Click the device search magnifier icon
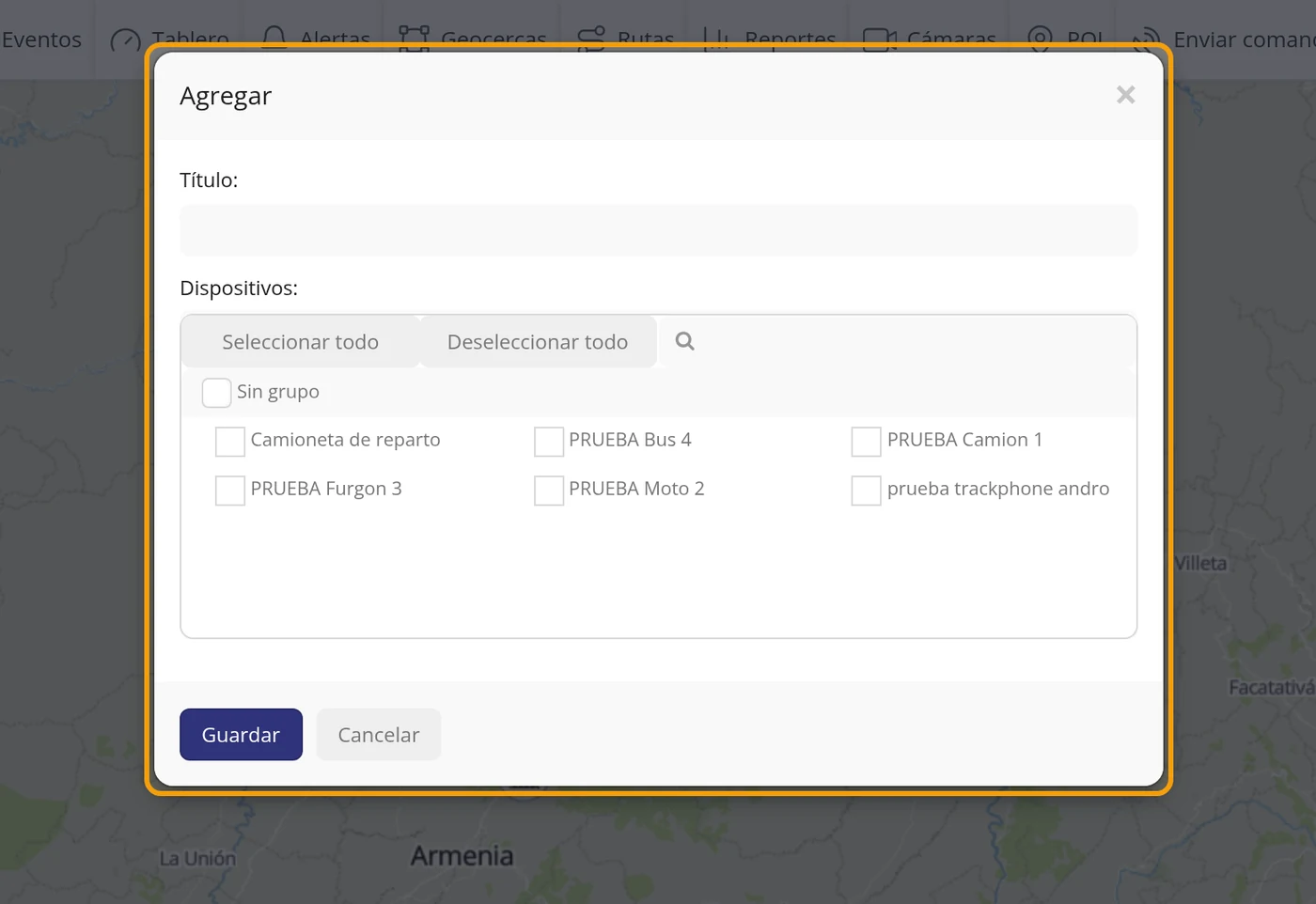The image size is (1316, 904). pyautogui.click(x=684, y=341)
